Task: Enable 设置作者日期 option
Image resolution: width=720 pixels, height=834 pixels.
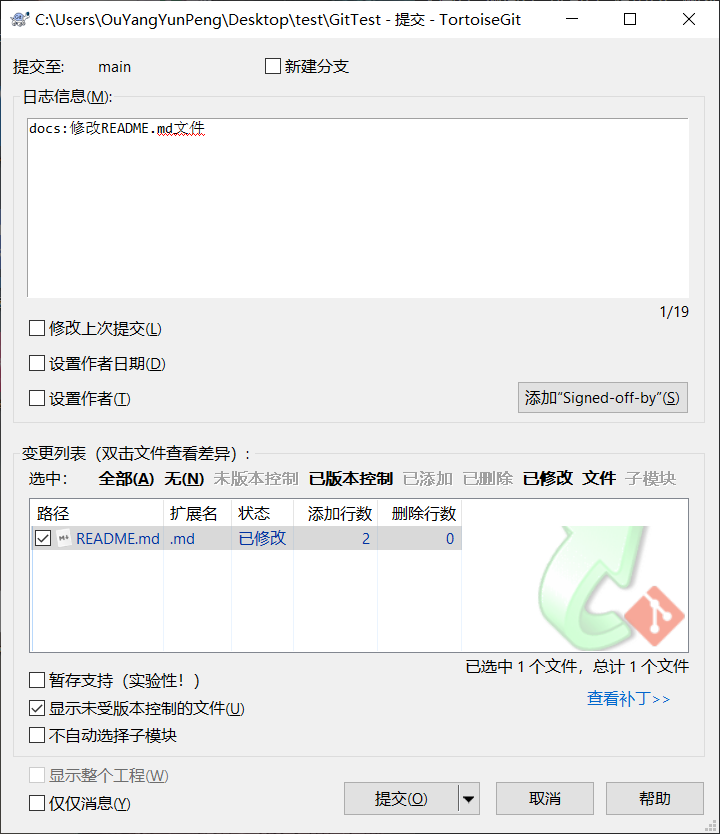Action: pos(37,364)
